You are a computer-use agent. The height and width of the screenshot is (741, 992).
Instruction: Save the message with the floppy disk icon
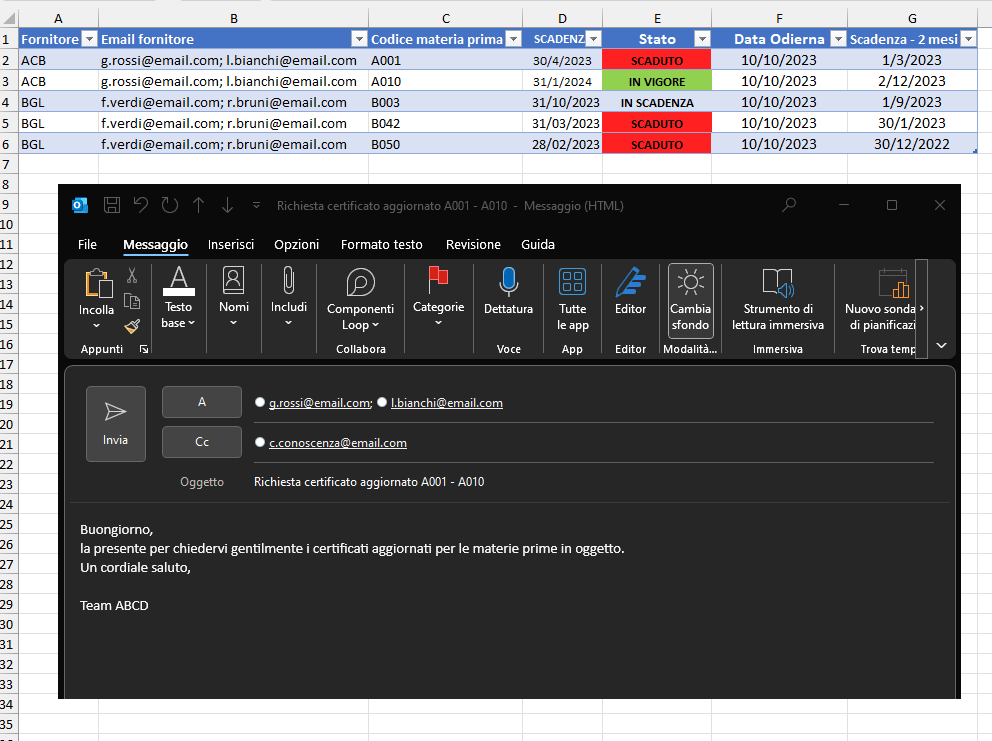112,205
